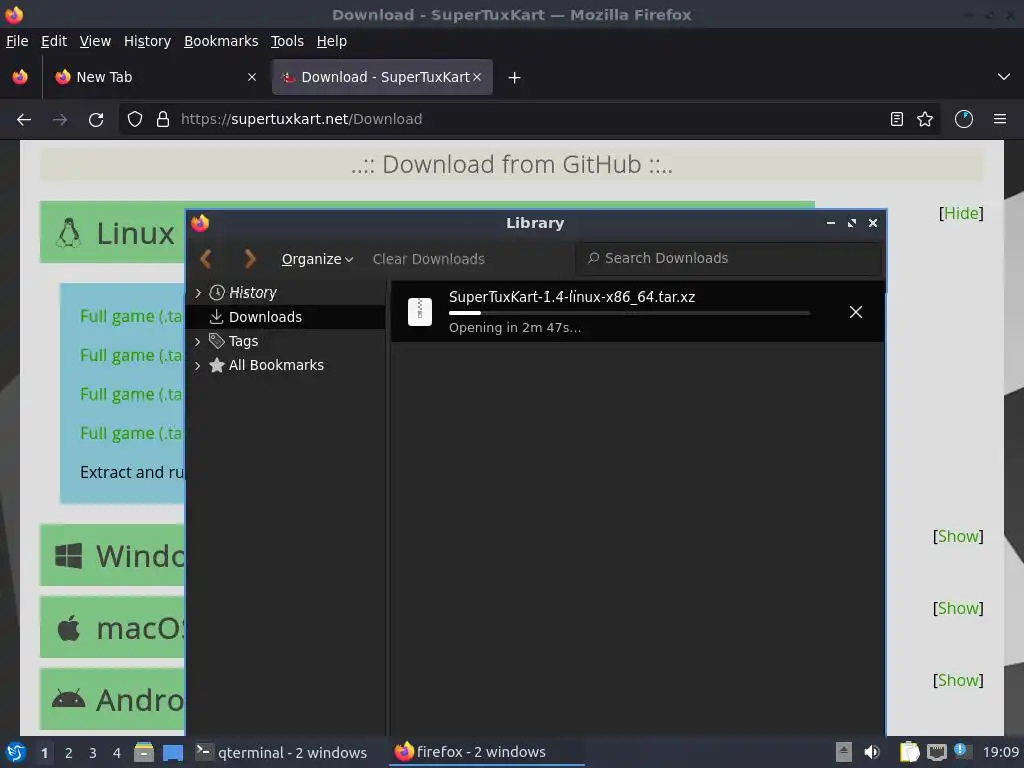This screenshot has width=1024, height=768.
Task: Open Firefox View pinned icon
Action: point(20,77)
